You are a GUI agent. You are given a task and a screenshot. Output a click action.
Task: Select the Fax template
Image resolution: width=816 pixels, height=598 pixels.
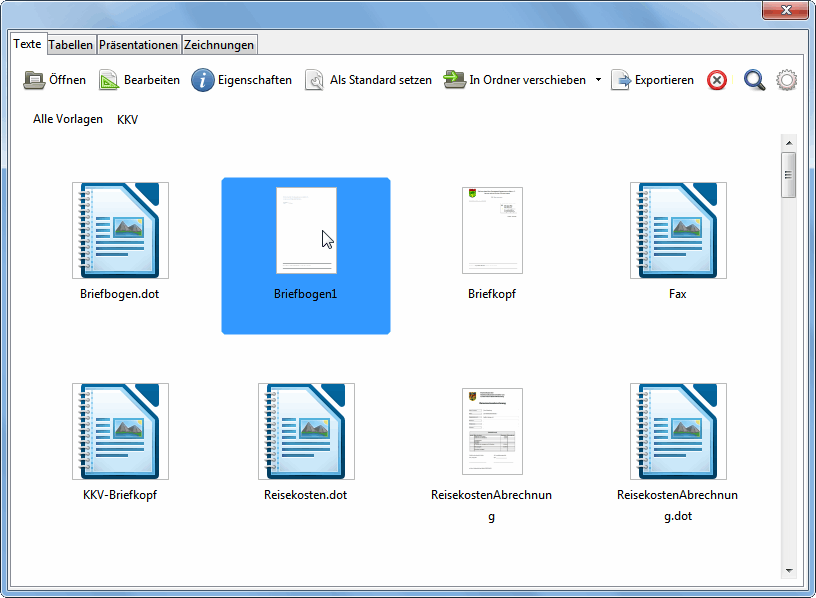pos(677,231)
